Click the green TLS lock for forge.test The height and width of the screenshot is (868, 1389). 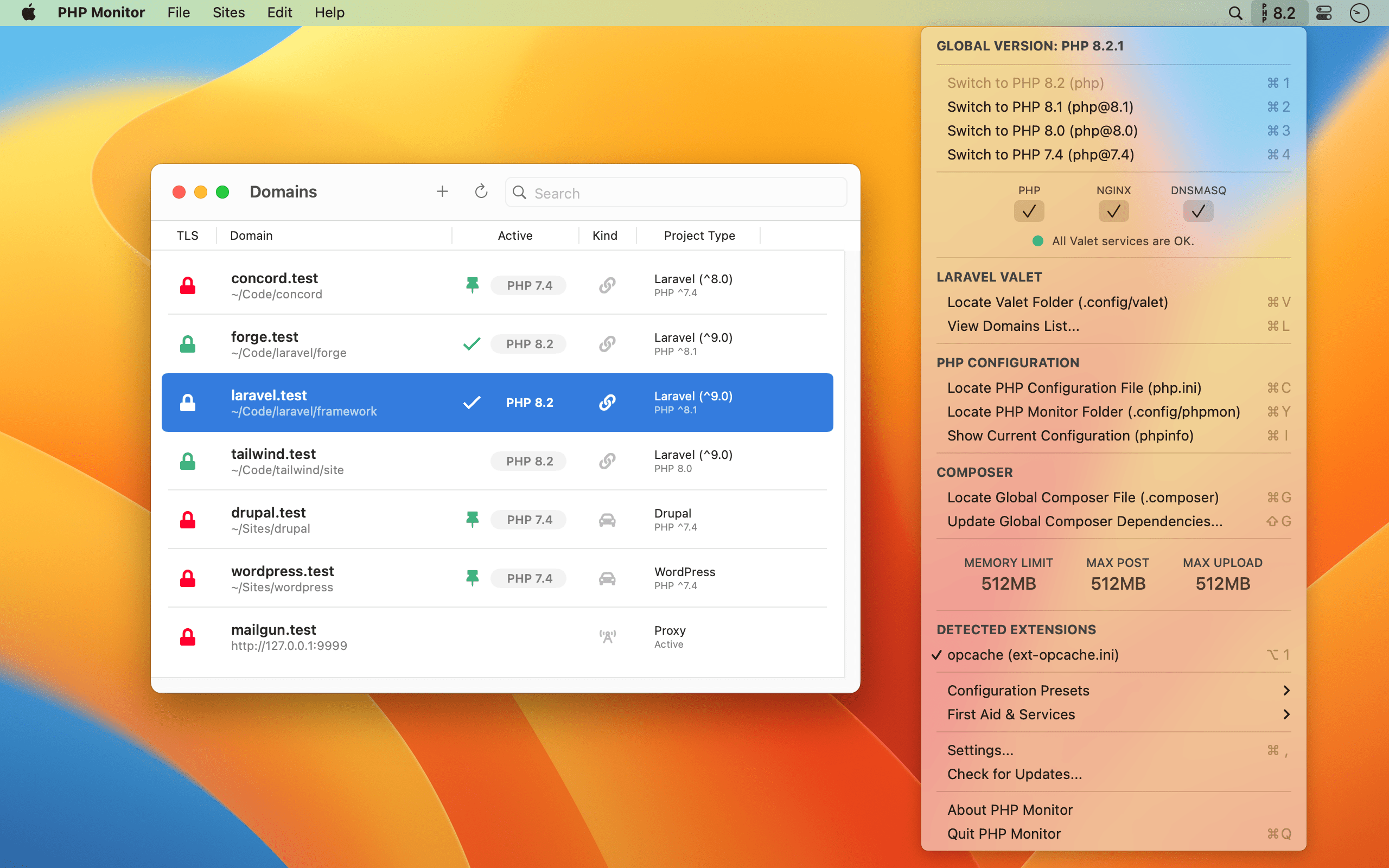click(x=188, y=344)
